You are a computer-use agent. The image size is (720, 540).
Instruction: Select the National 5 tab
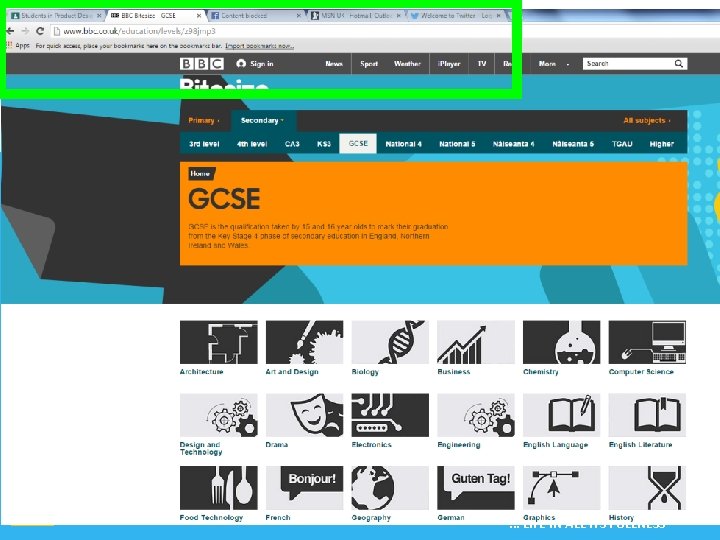pos(457,144)
